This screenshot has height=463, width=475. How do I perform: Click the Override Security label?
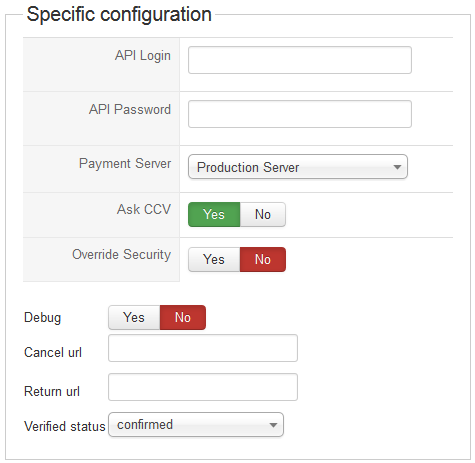[122, 255]
